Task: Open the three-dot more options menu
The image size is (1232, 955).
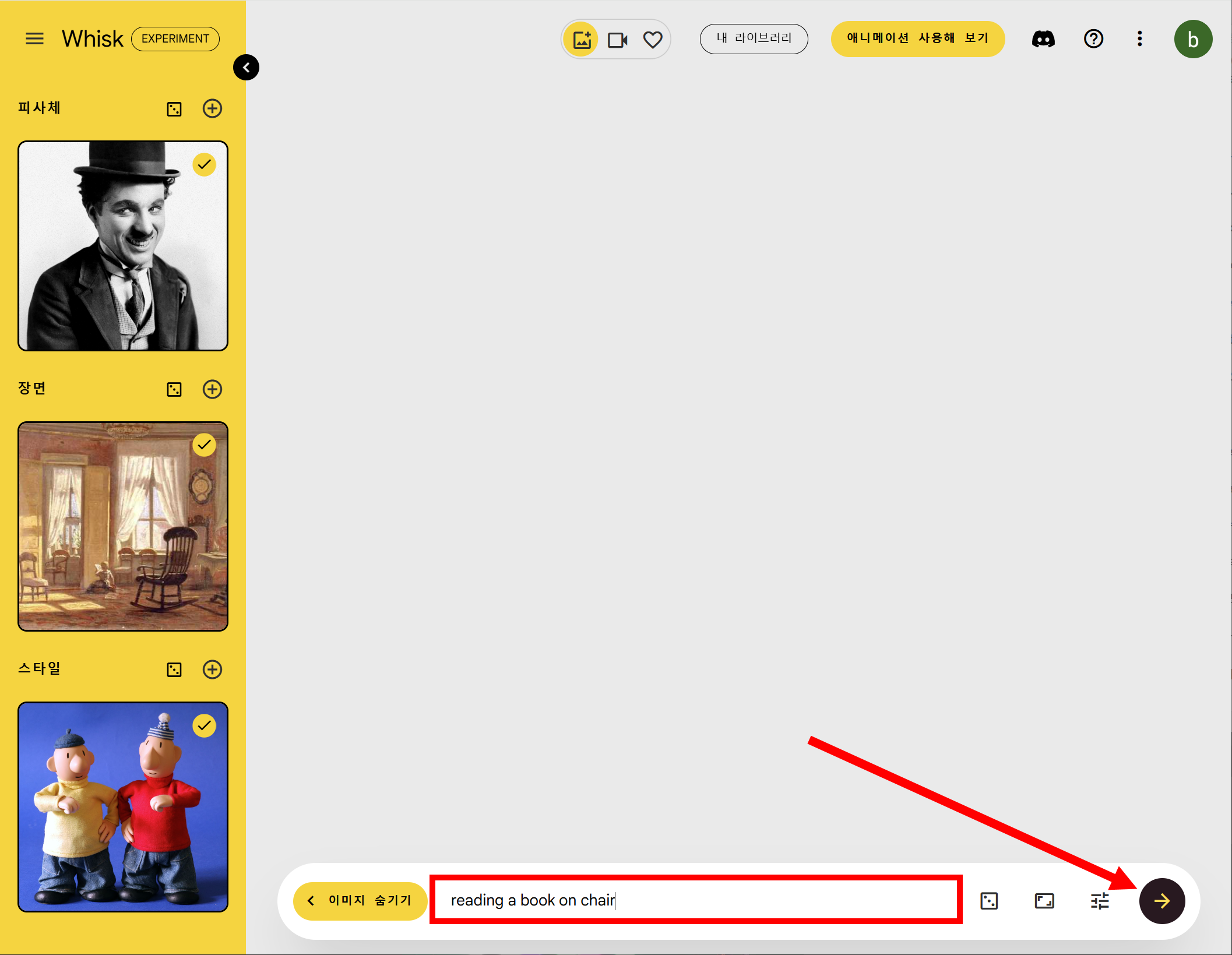Action: click(x=1139, y=39)
